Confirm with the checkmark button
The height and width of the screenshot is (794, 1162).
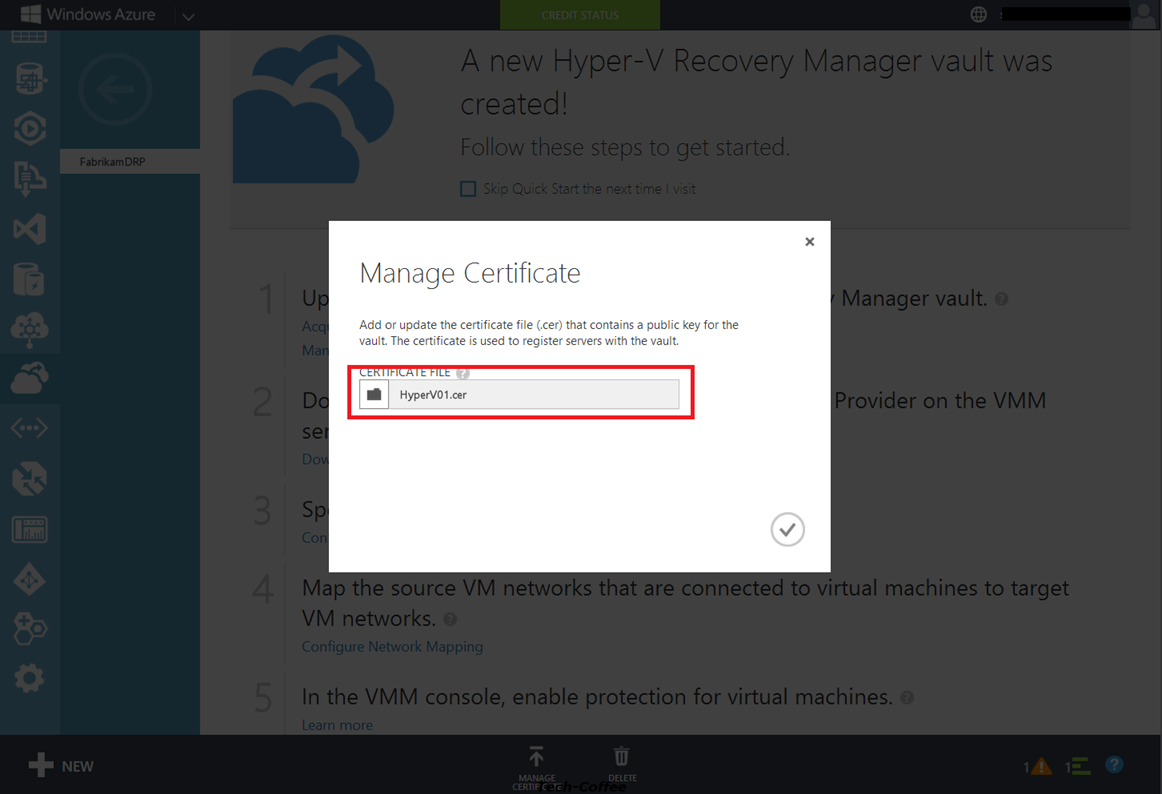[787, 529]
